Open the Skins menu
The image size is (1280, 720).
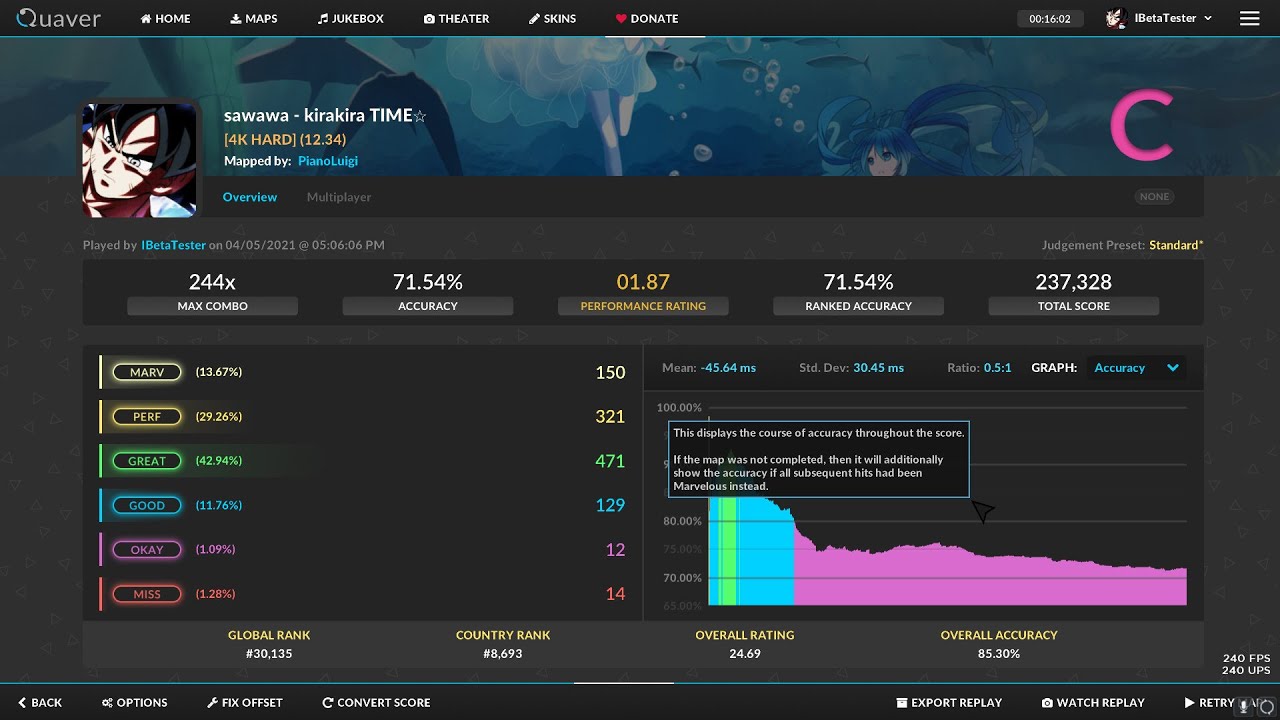(x=552, y=18)
